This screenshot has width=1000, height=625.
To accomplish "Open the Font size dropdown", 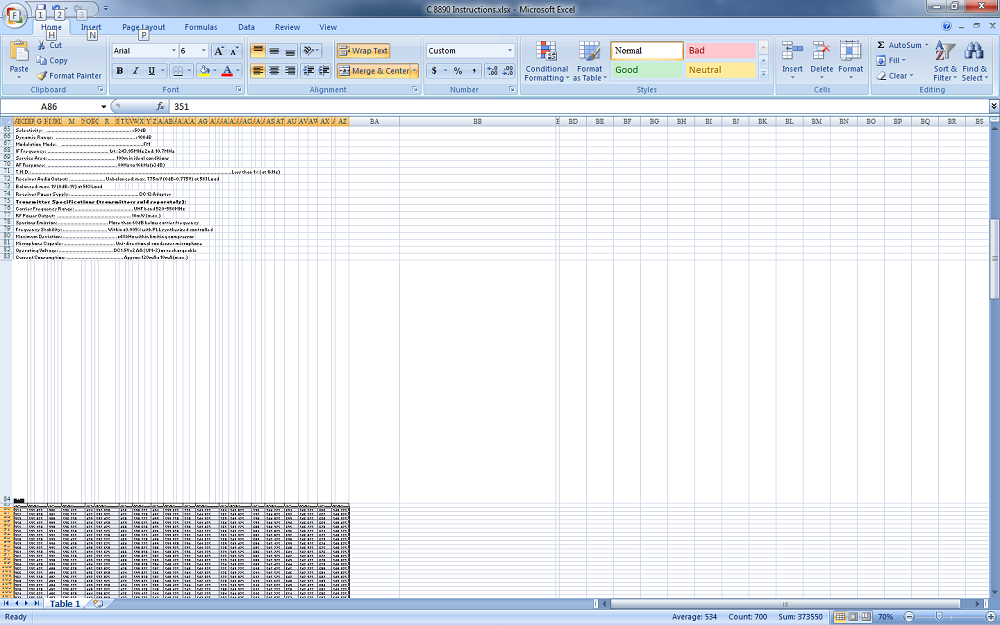I will coord(203,51).
